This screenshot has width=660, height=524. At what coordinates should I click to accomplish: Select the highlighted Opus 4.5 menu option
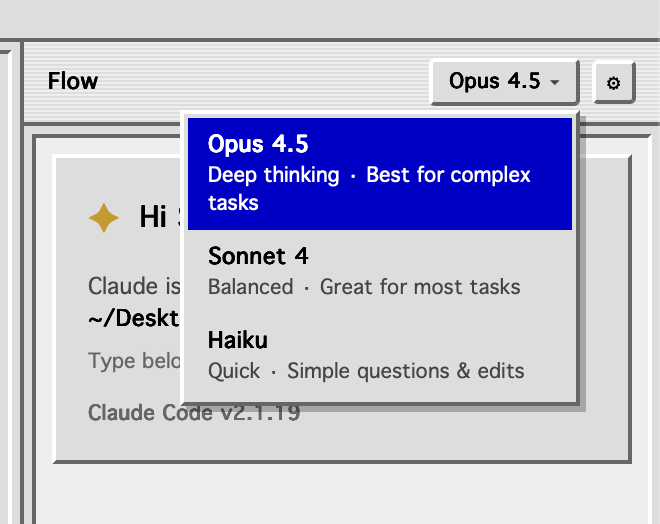[380, 174]
